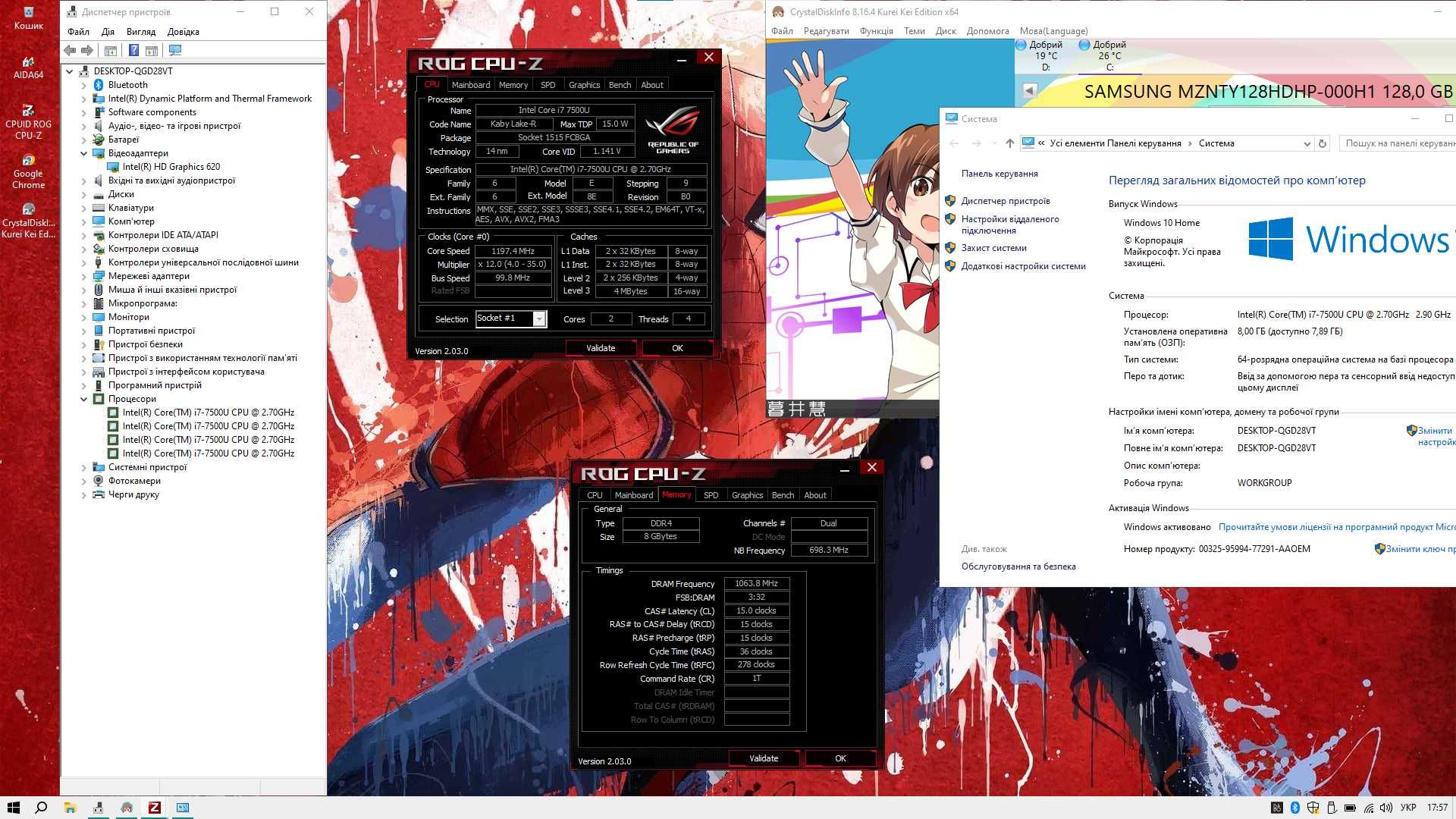Open Диспетчер пристроїв link in System window
The width and height of the screenshot is (1456, 819).
1006,201
